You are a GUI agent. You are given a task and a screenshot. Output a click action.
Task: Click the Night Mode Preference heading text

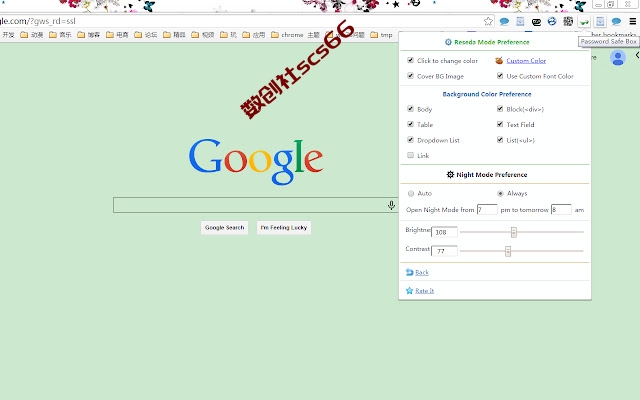click(492, 174)
